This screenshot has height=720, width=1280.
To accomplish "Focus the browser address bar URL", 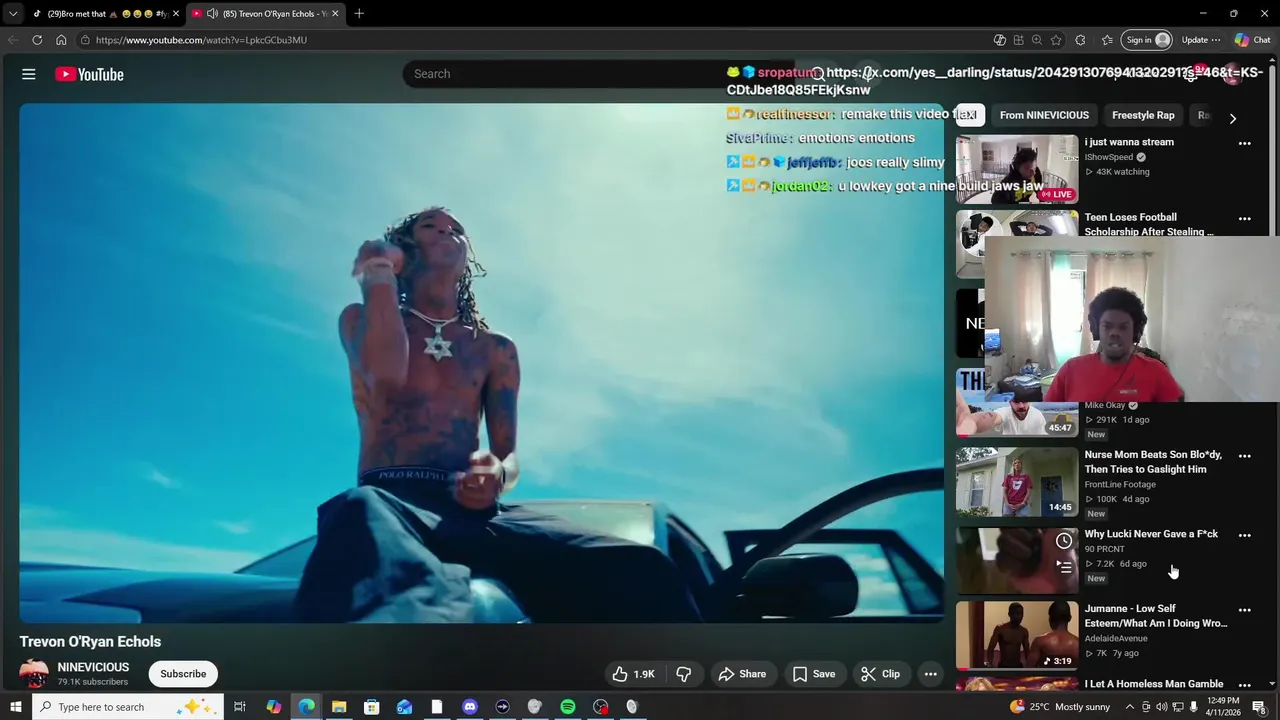I will tap(201, 40).
